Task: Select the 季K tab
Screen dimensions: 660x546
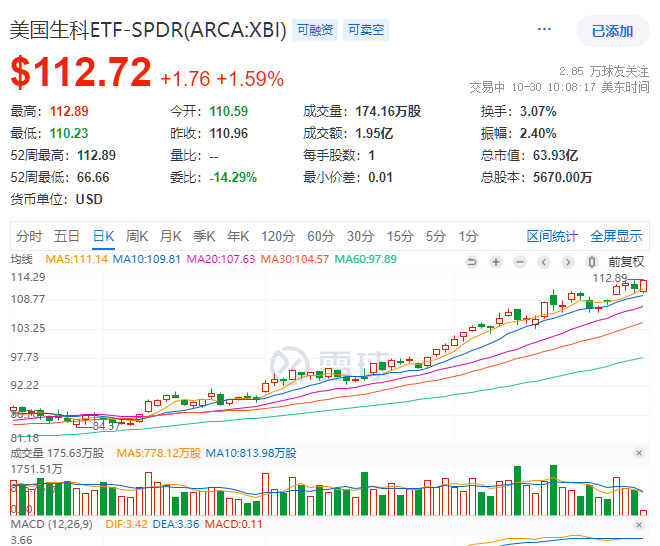Action: point(204,236)
